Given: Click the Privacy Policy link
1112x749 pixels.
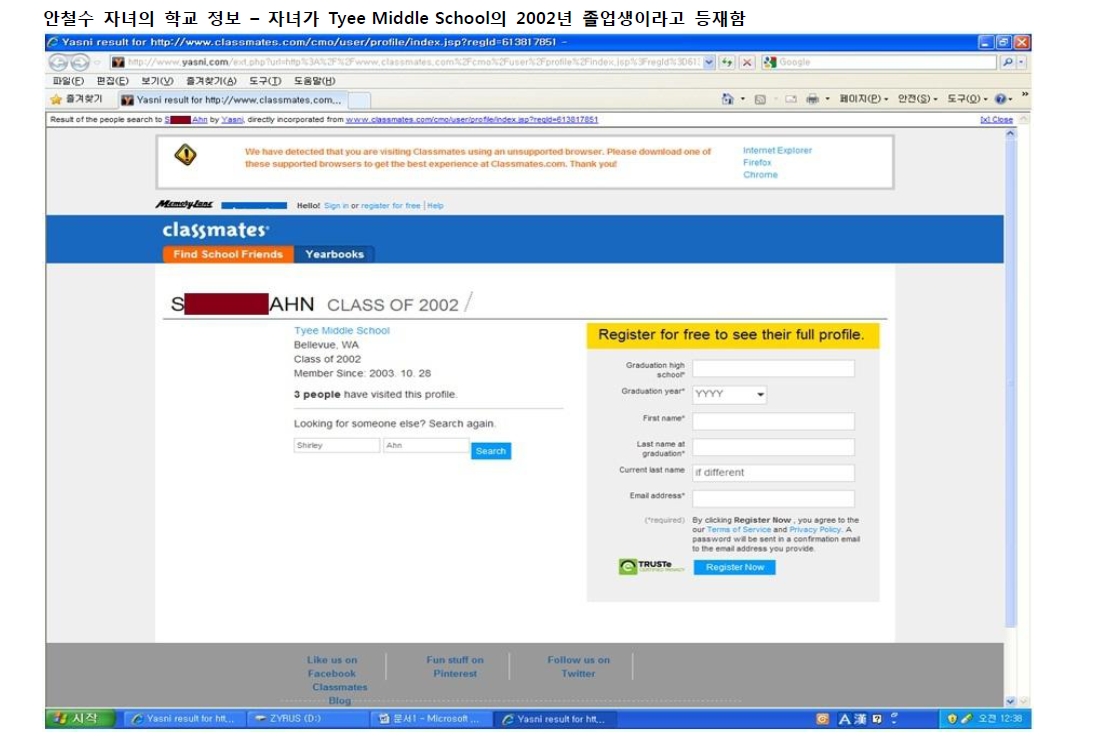Looking at the screenshot, I should (815, 530).
